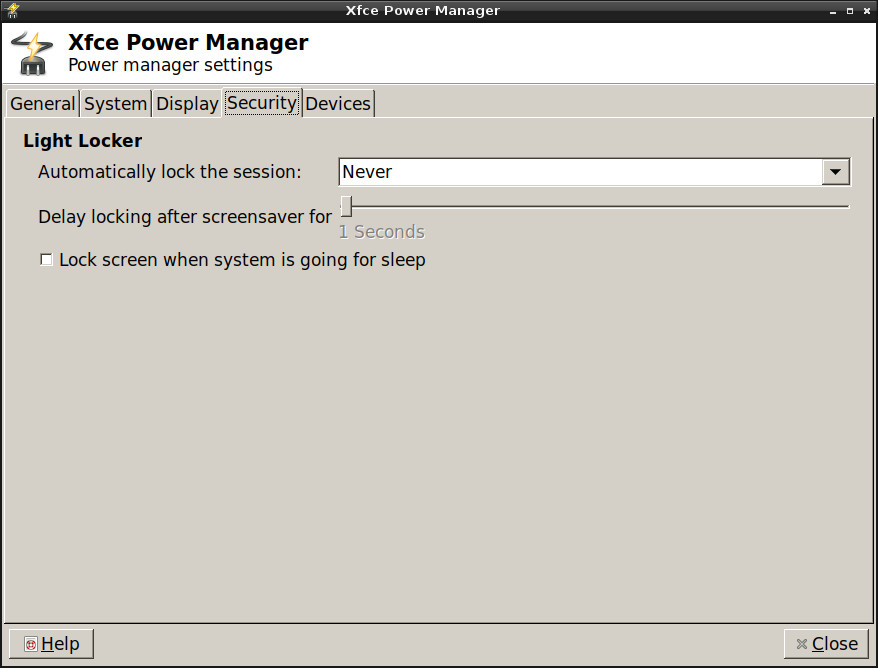This screenshot has width=878, height=668.
Task: Click the '1 Seconds' slider value label
Action: (x=382, y=232)
